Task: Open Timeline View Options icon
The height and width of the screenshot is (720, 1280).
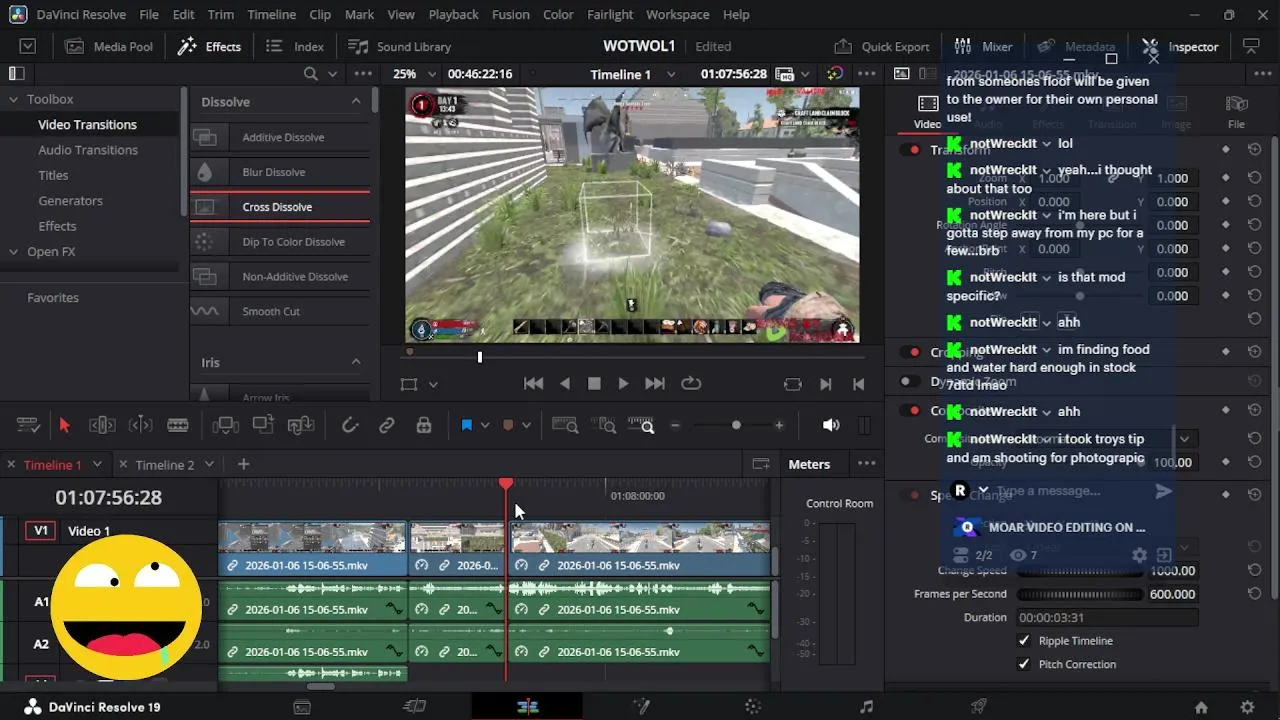Action: [28, 425]
